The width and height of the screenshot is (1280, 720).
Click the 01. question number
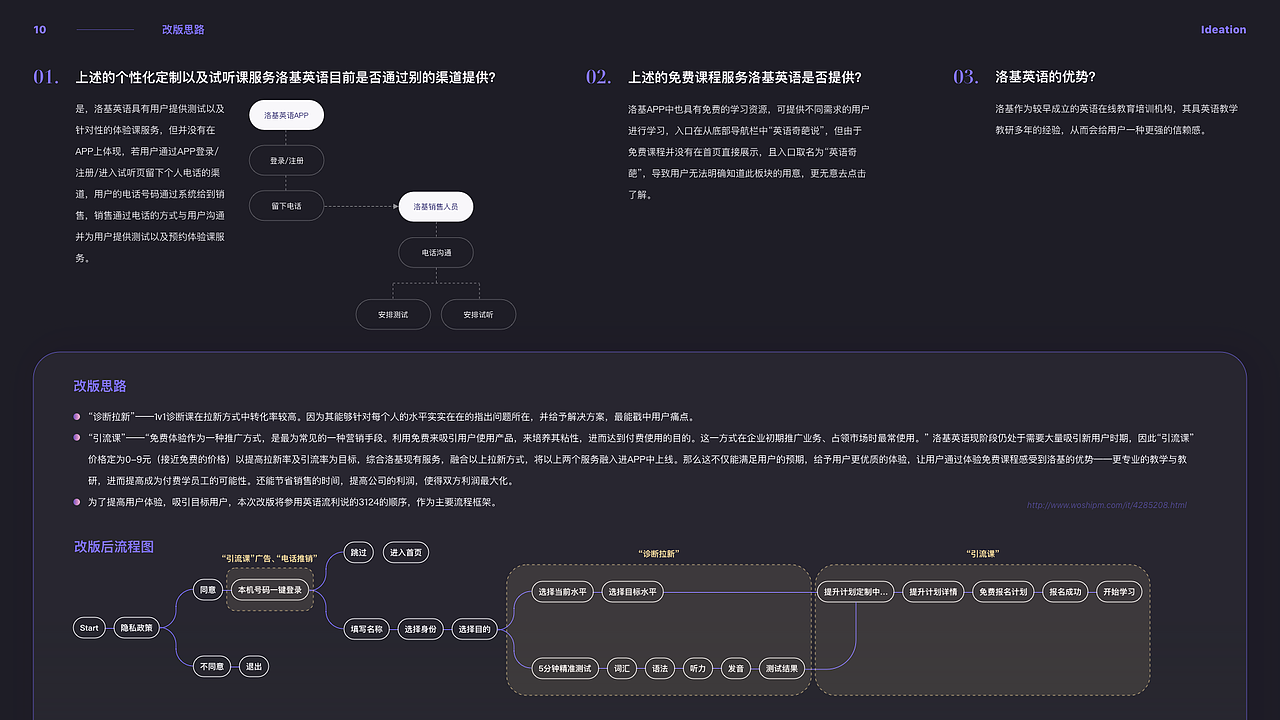[x=46, y=77]
